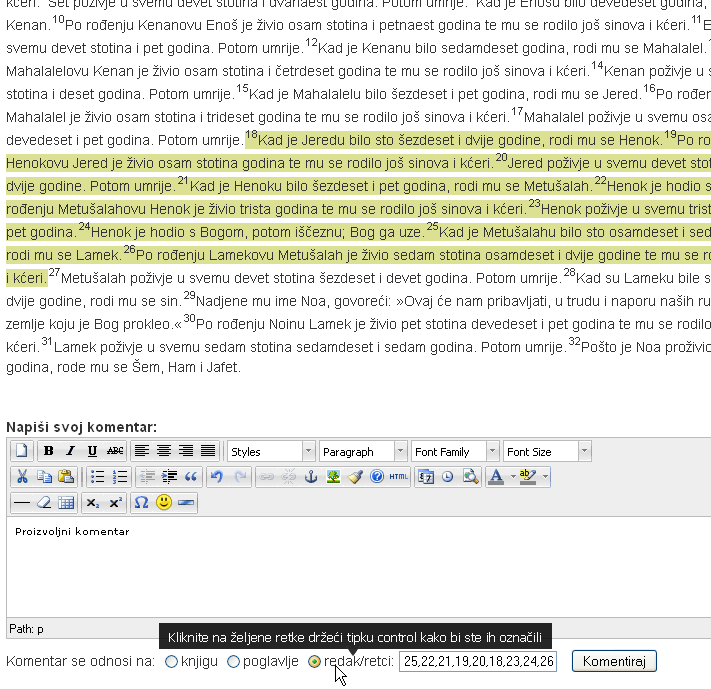
Task: Toggle bold formatting in the editor
Action: click(48, 452)
